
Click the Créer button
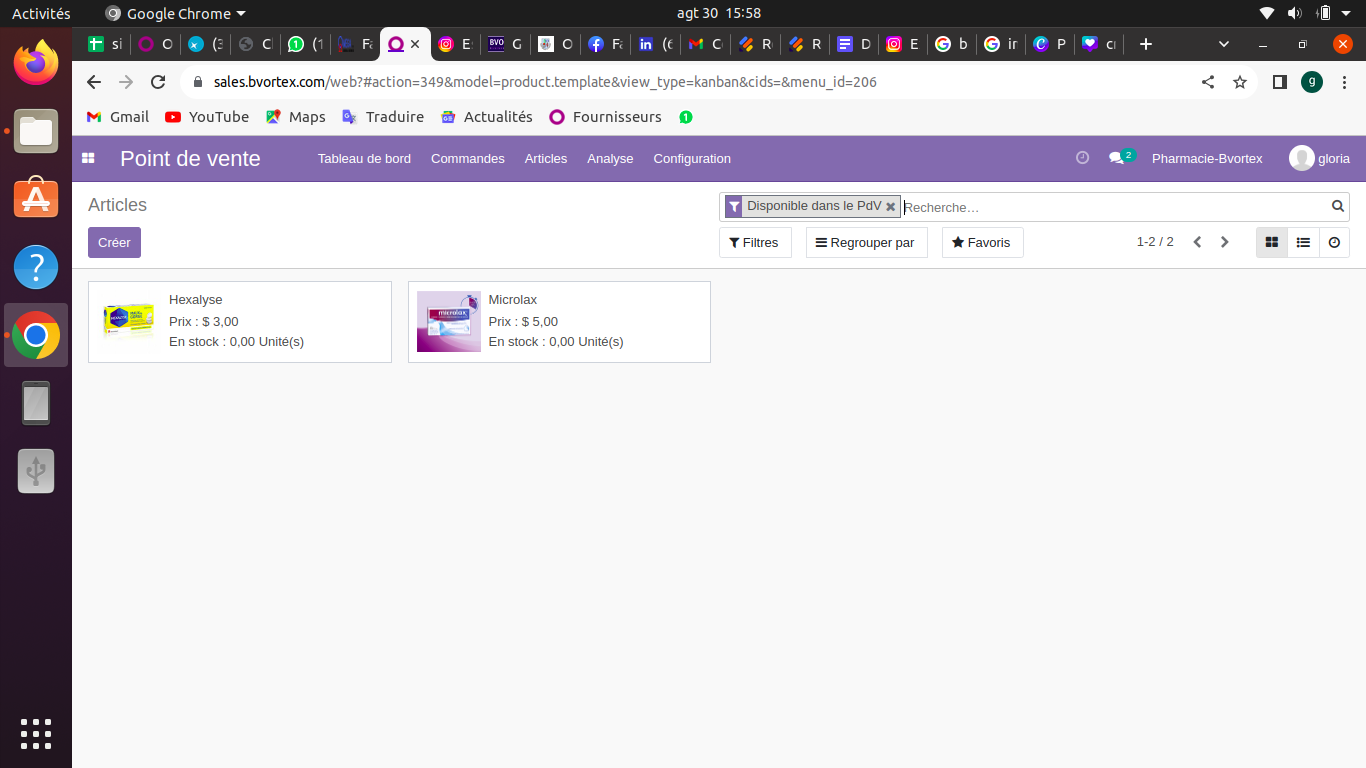click(x=114, y=242)
